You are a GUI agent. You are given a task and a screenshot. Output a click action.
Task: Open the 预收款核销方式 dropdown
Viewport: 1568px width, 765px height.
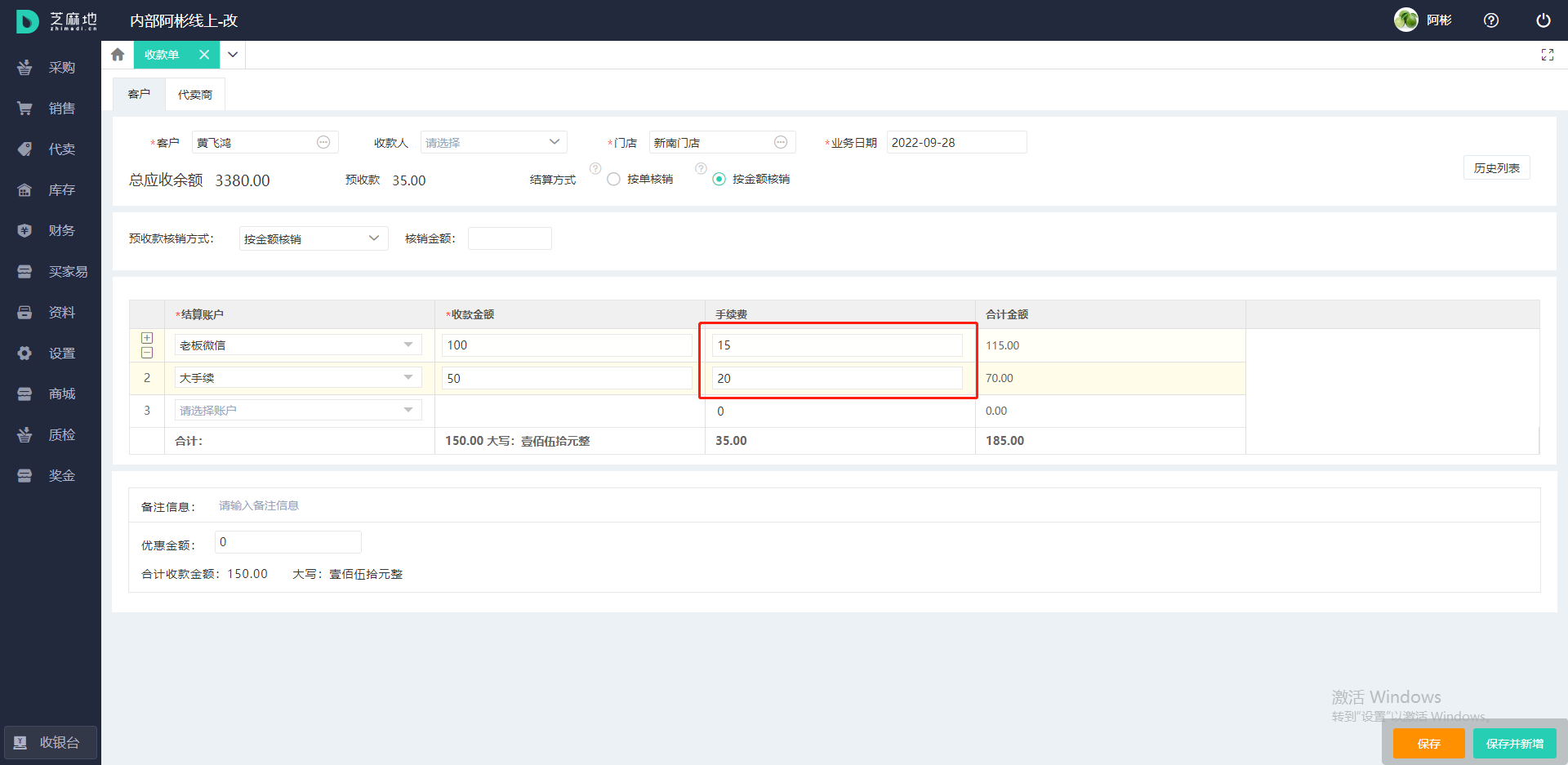point(314,238)
